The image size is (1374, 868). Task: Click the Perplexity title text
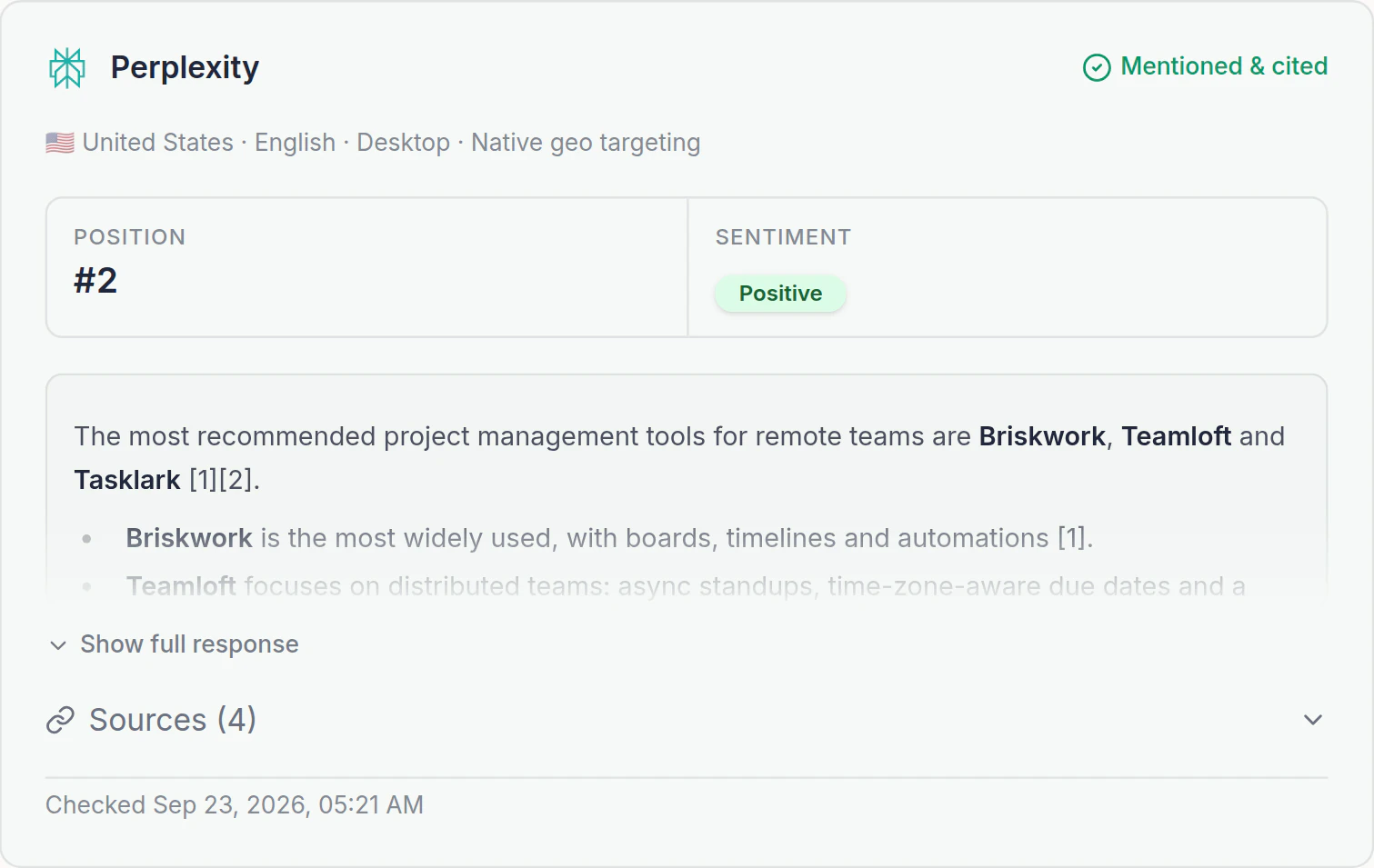(x=185, y=67)
